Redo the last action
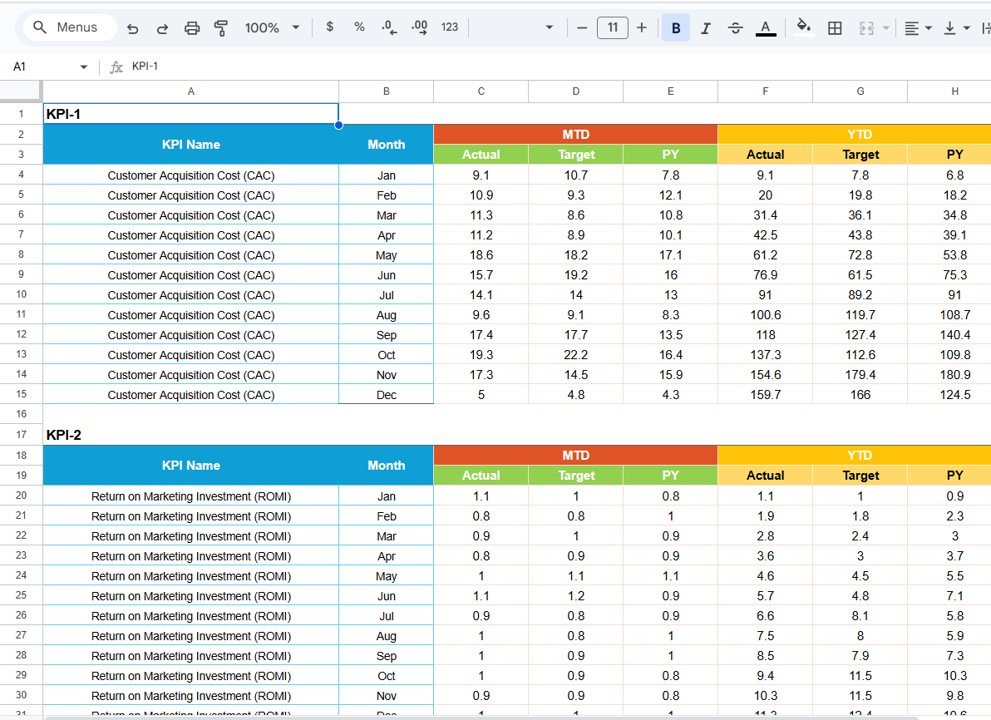This screenshot has height=720, width=991. click(x=162, y=27)
